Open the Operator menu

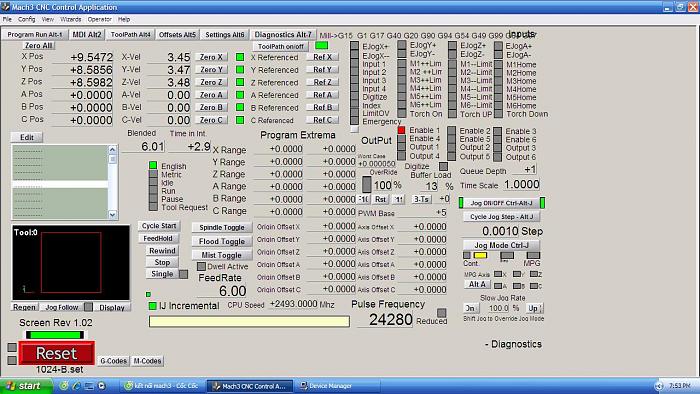pos(99,19)
